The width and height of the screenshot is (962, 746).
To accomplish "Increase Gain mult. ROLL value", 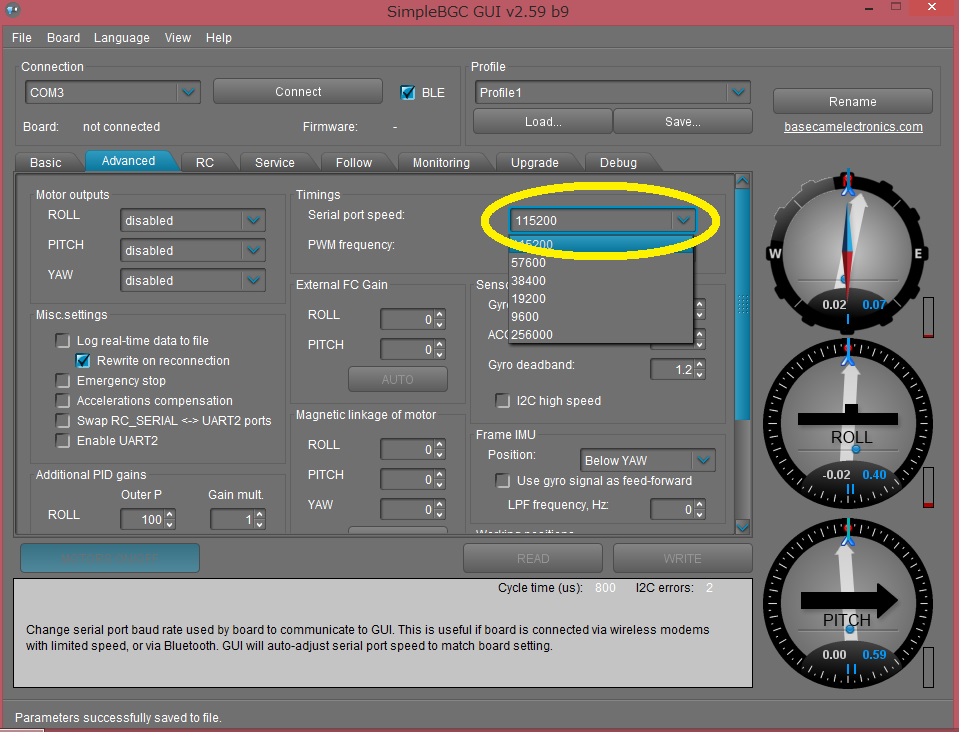I will point(260,514).
